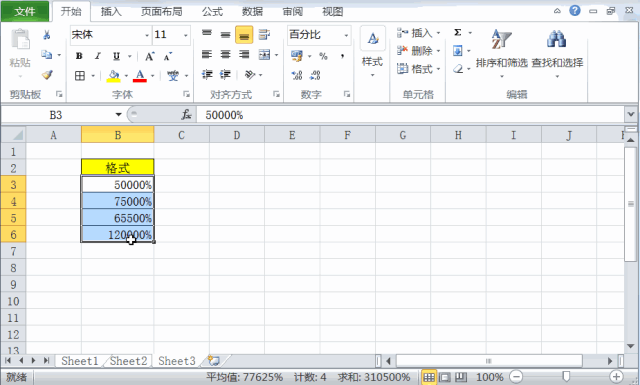
Task: Increase decimal places icon
Action: pyautogui.click(x=297, y=75)
